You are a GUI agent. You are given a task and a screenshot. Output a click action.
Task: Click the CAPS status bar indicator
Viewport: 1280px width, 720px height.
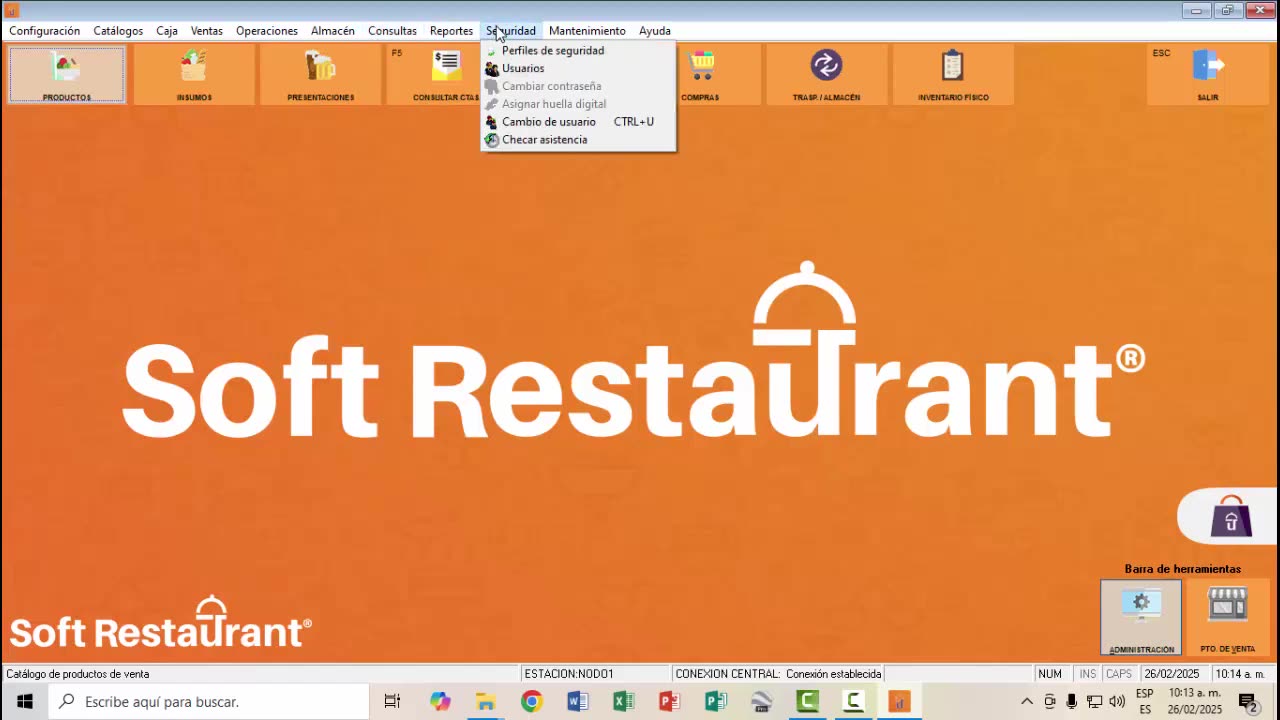(x=1119, y=674)
